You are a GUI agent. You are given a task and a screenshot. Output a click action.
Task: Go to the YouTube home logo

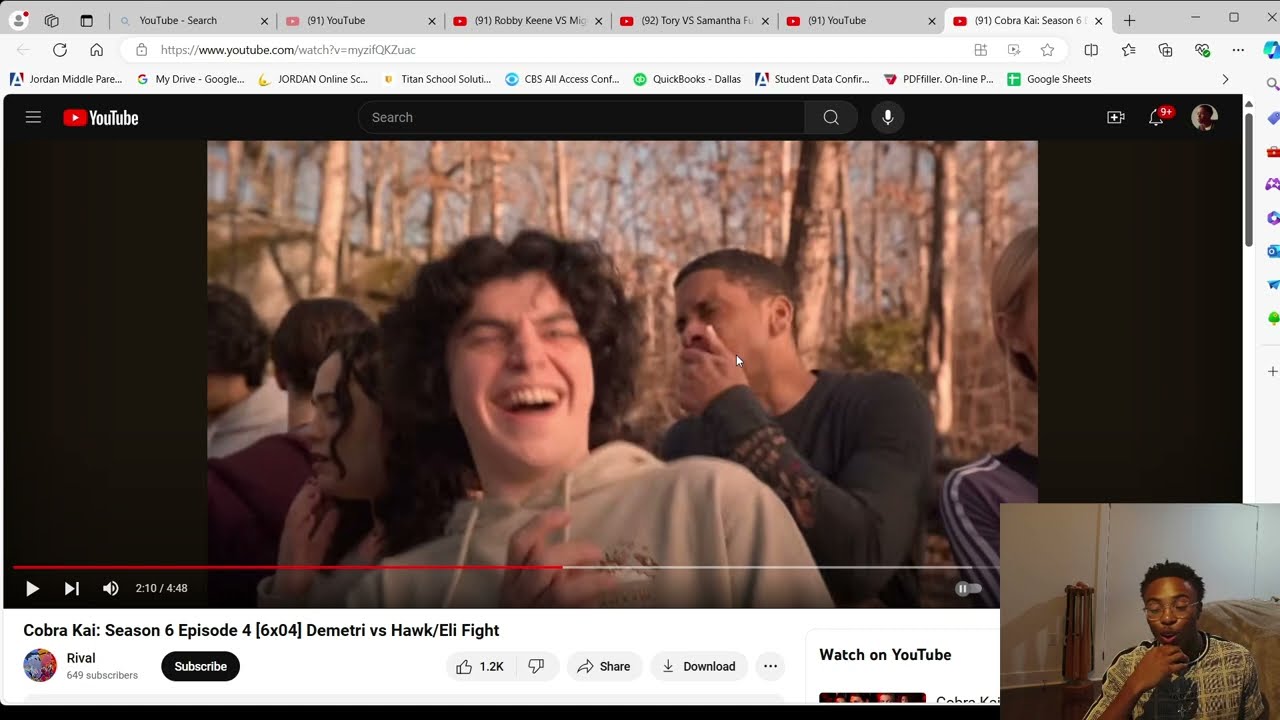click(101, 118)
